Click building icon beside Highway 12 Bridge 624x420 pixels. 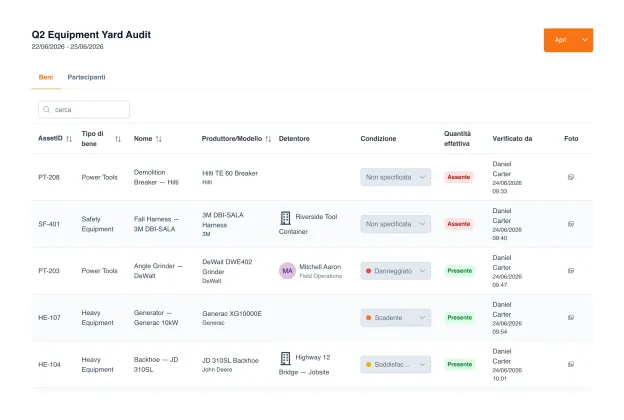point(285,358)
